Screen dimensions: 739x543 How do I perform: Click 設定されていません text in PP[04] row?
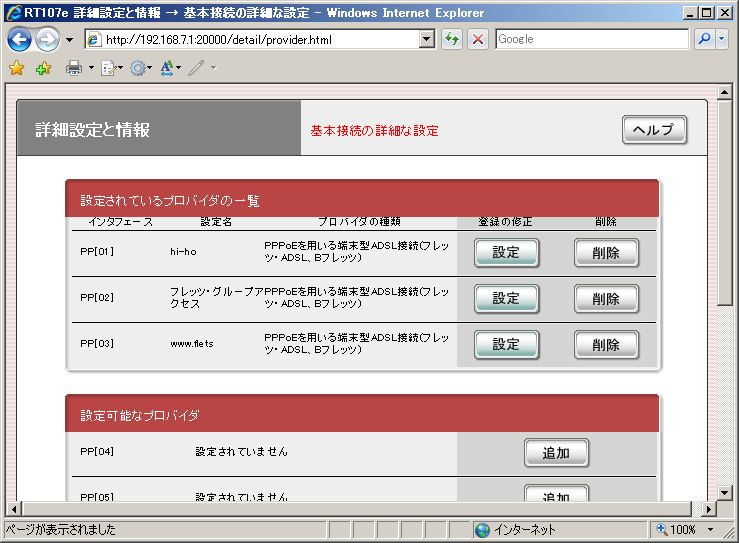[x=241, y=452]
